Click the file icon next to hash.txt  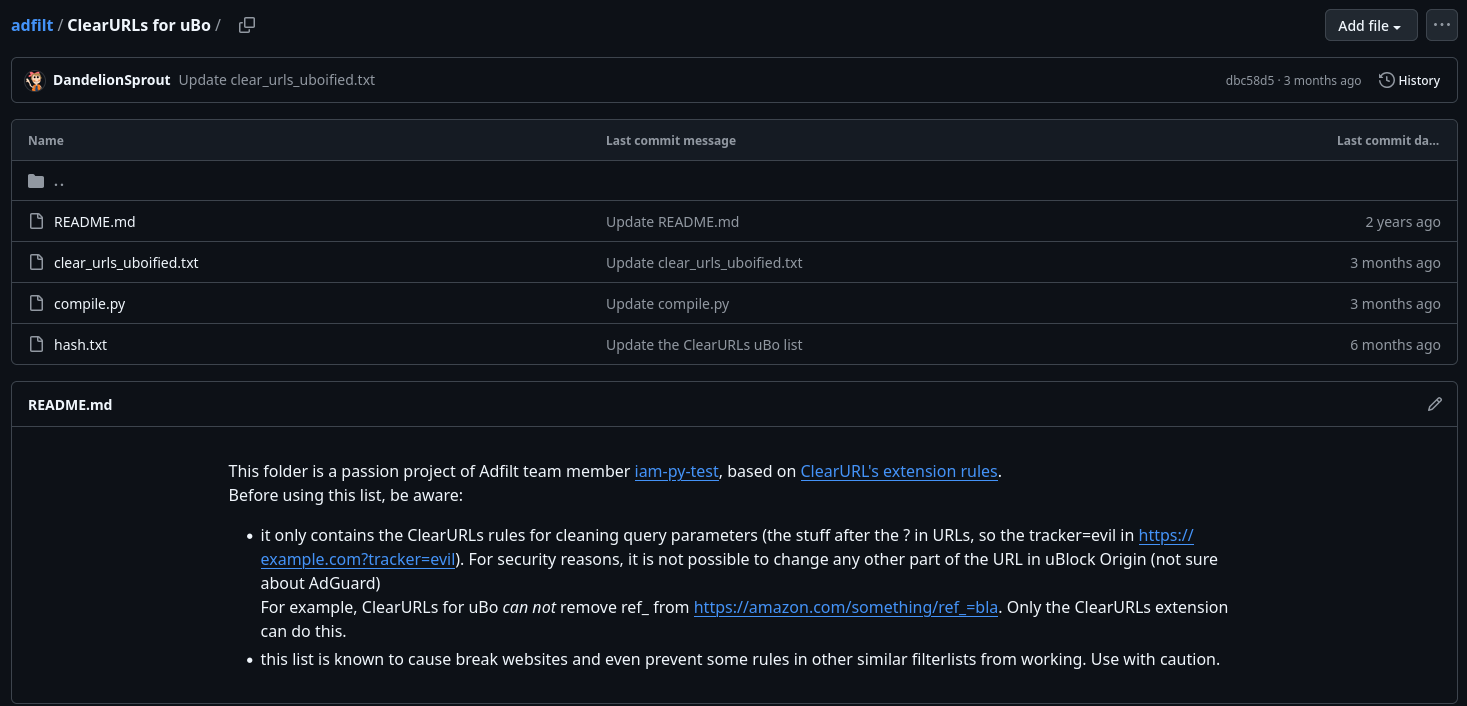click(x=36, y=345)
